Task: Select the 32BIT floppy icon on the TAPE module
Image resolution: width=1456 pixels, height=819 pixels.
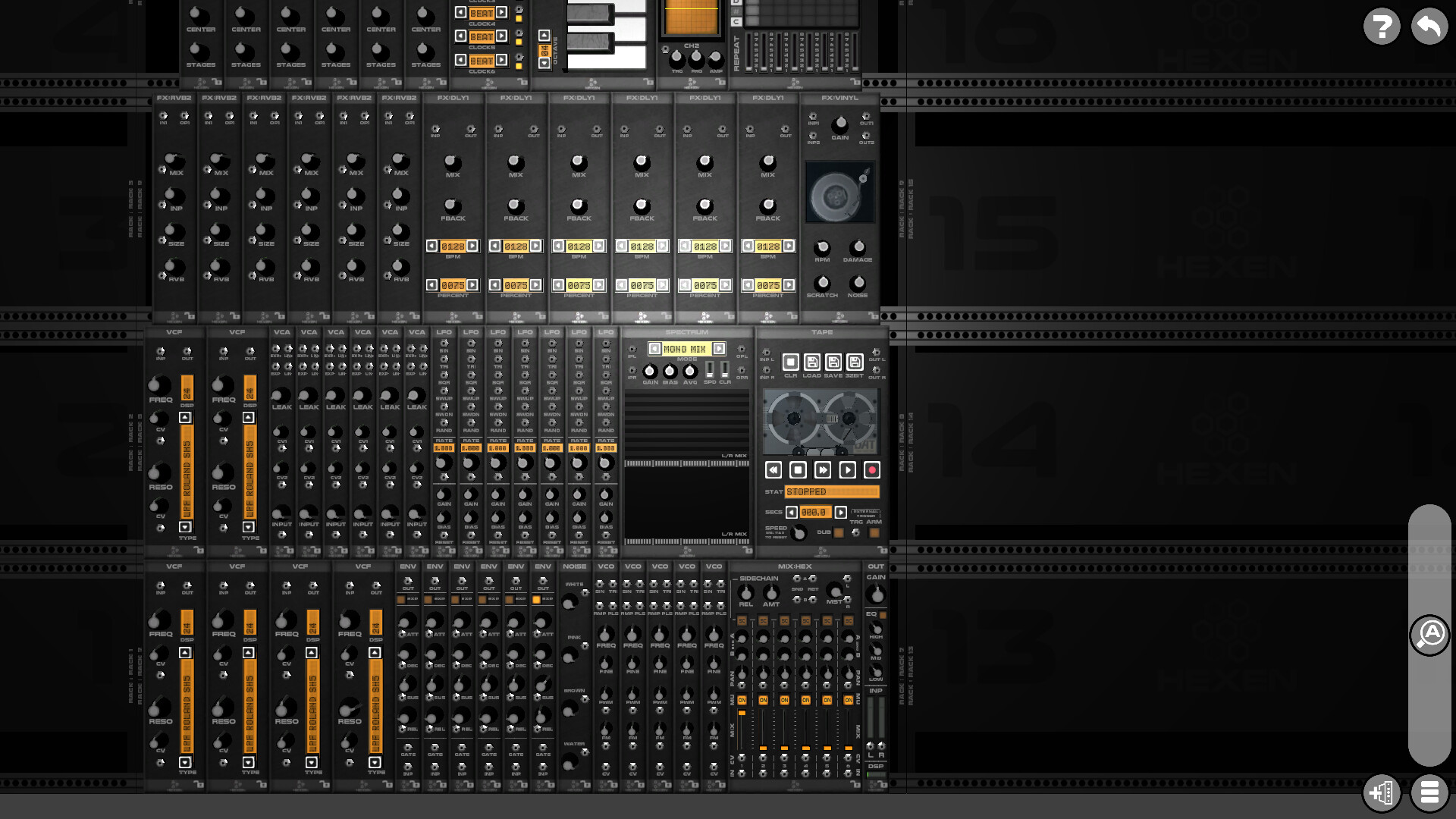Action: [x=854, y=362]
